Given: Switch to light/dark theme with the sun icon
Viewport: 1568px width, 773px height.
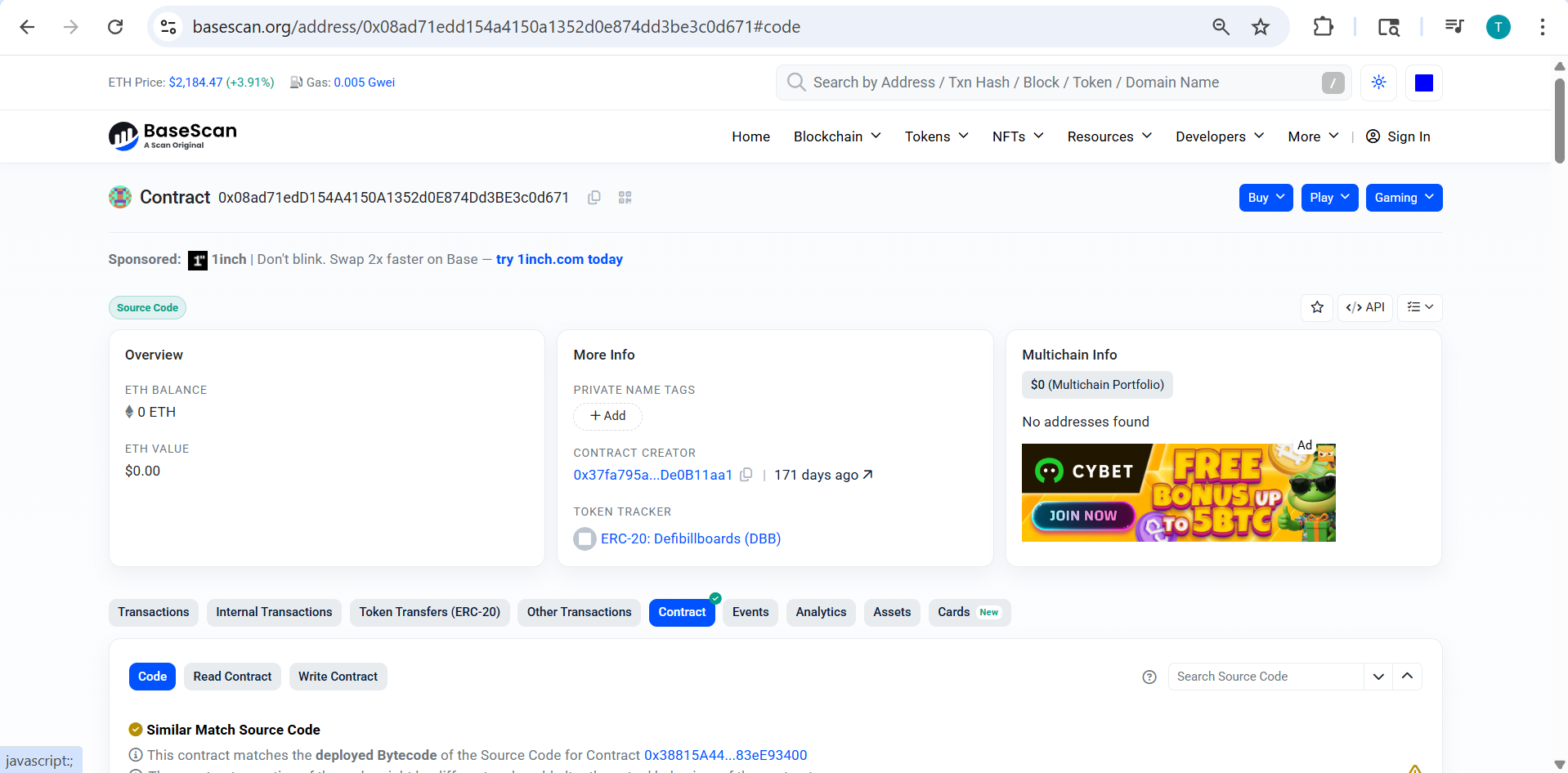Looking at the screenshot, I should pos(1378,83).
